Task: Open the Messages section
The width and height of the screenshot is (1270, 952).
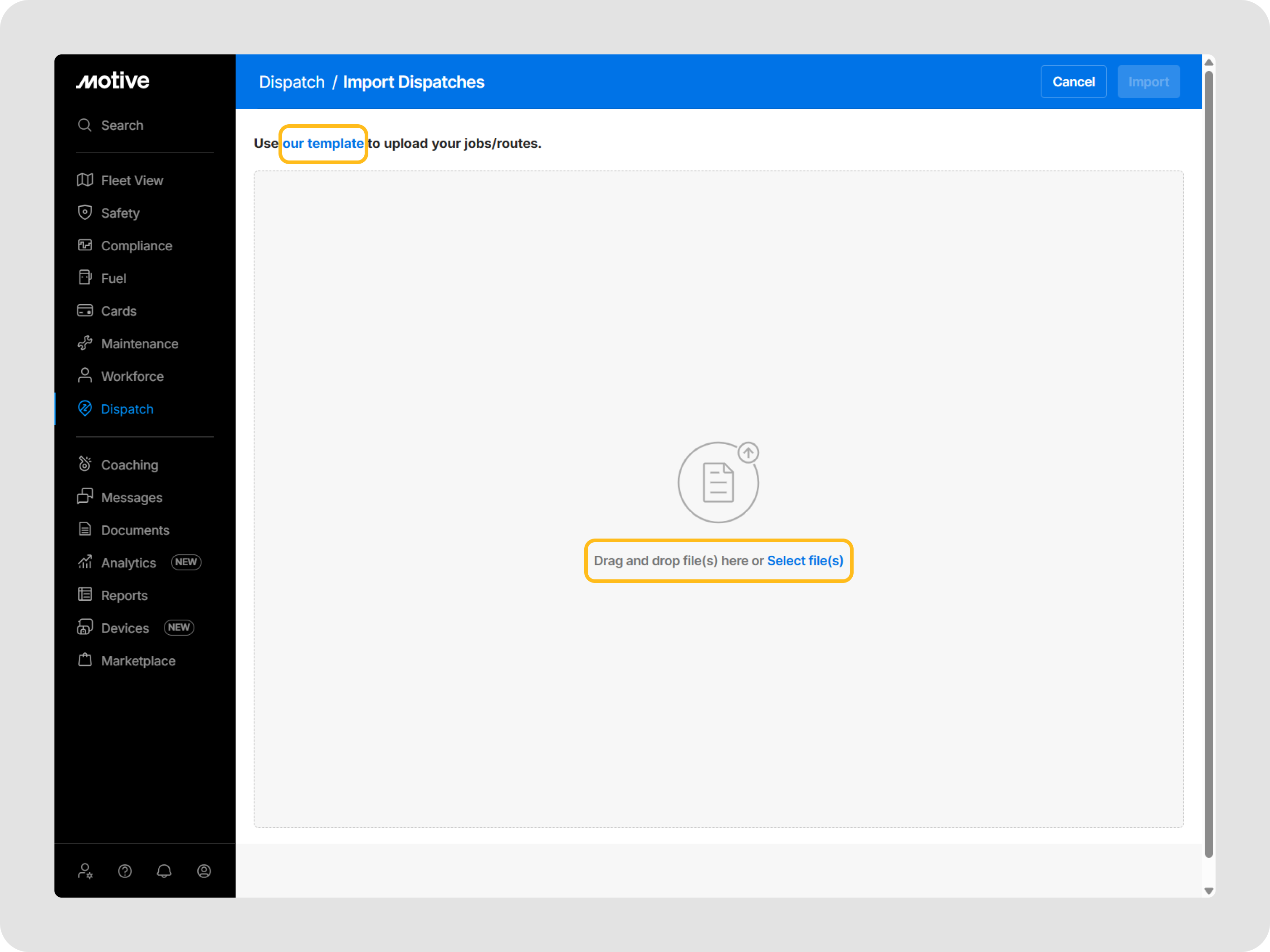Action: (x=132, y=497)
